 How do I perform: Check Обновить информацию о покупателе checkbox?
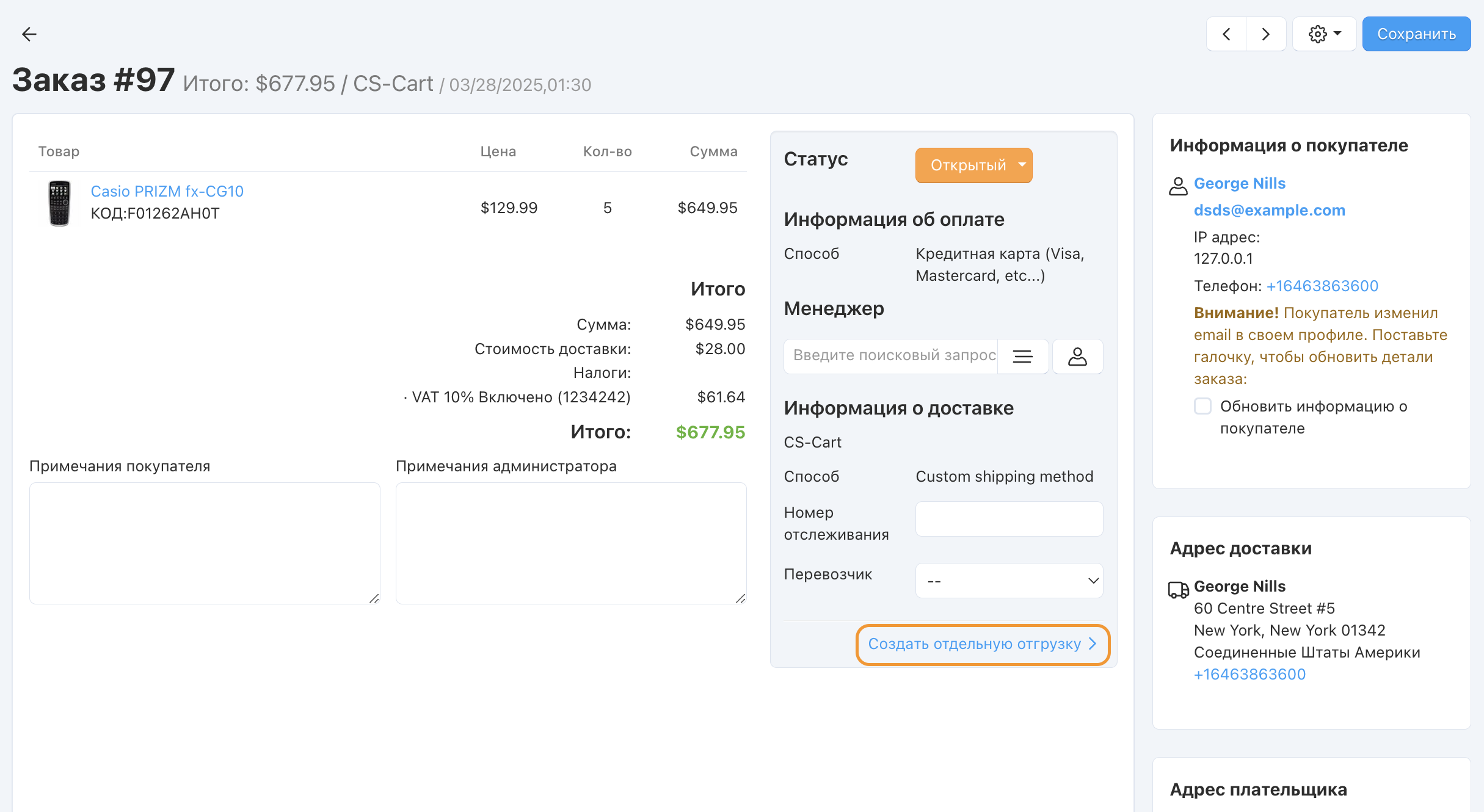point(1202,407)
